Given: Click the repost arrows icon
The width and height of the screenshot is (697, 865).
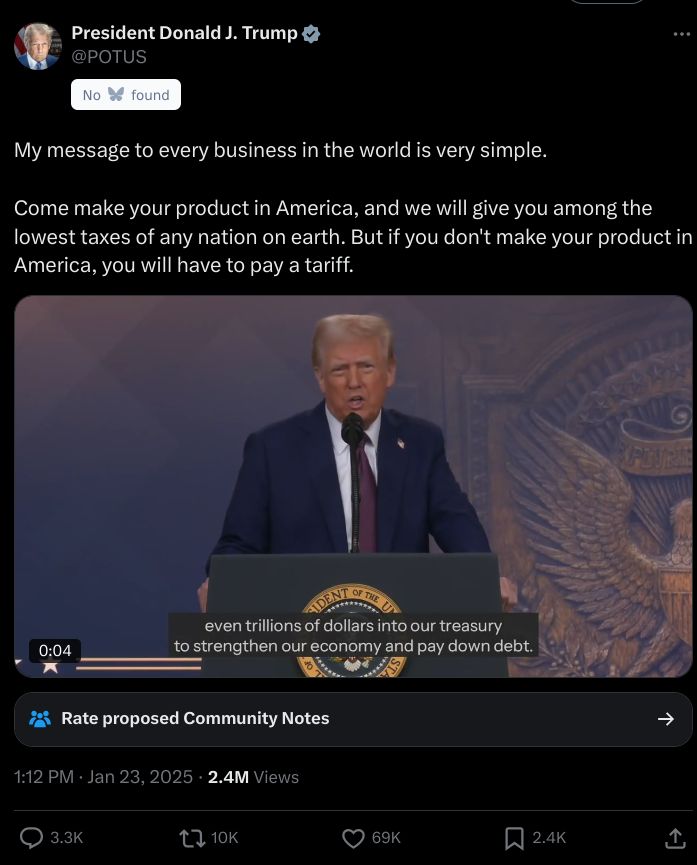Looking at the screenshot, I should 192,838.
